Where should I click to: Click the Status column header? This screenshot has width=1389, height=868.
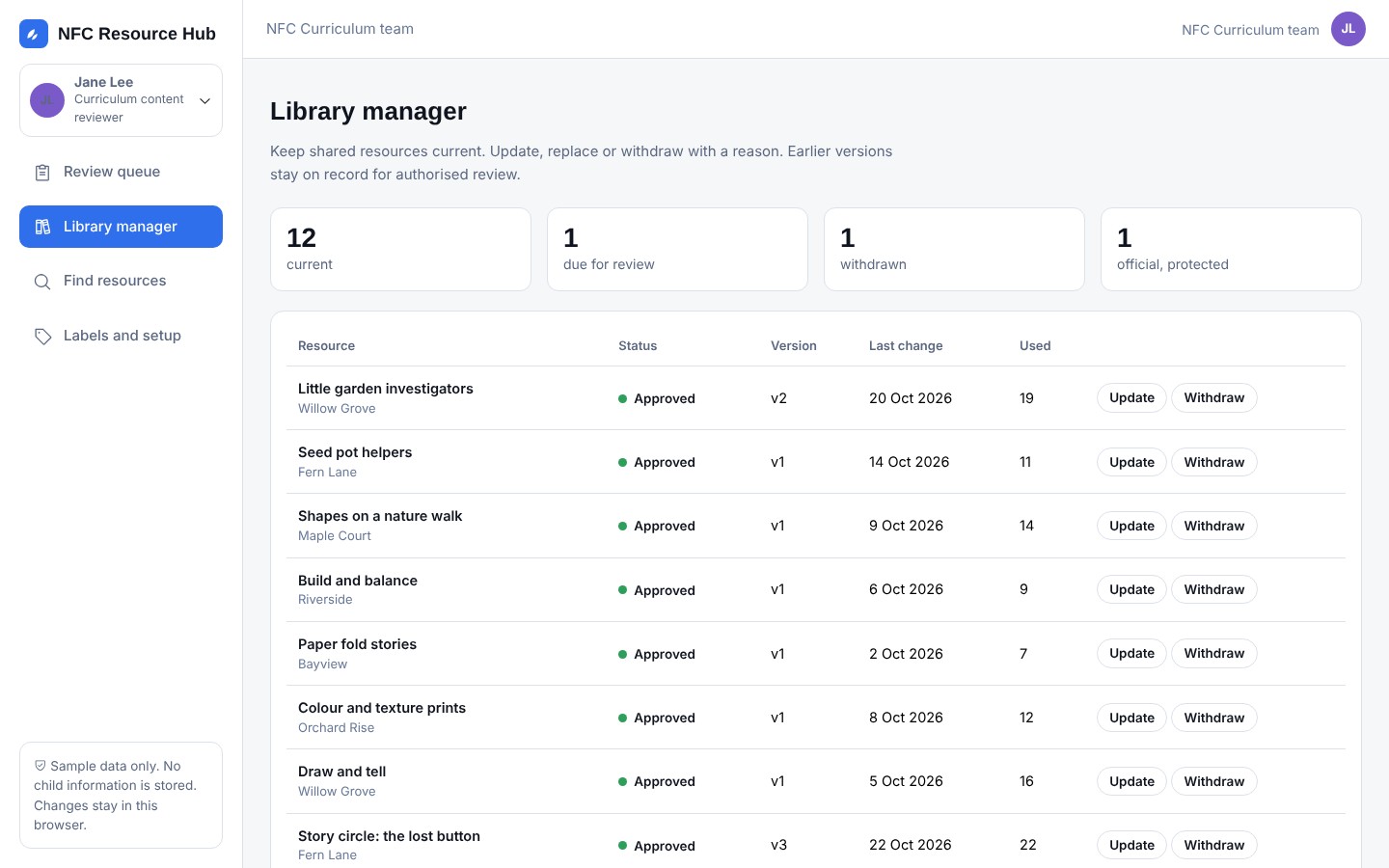[x=638, y=345]
